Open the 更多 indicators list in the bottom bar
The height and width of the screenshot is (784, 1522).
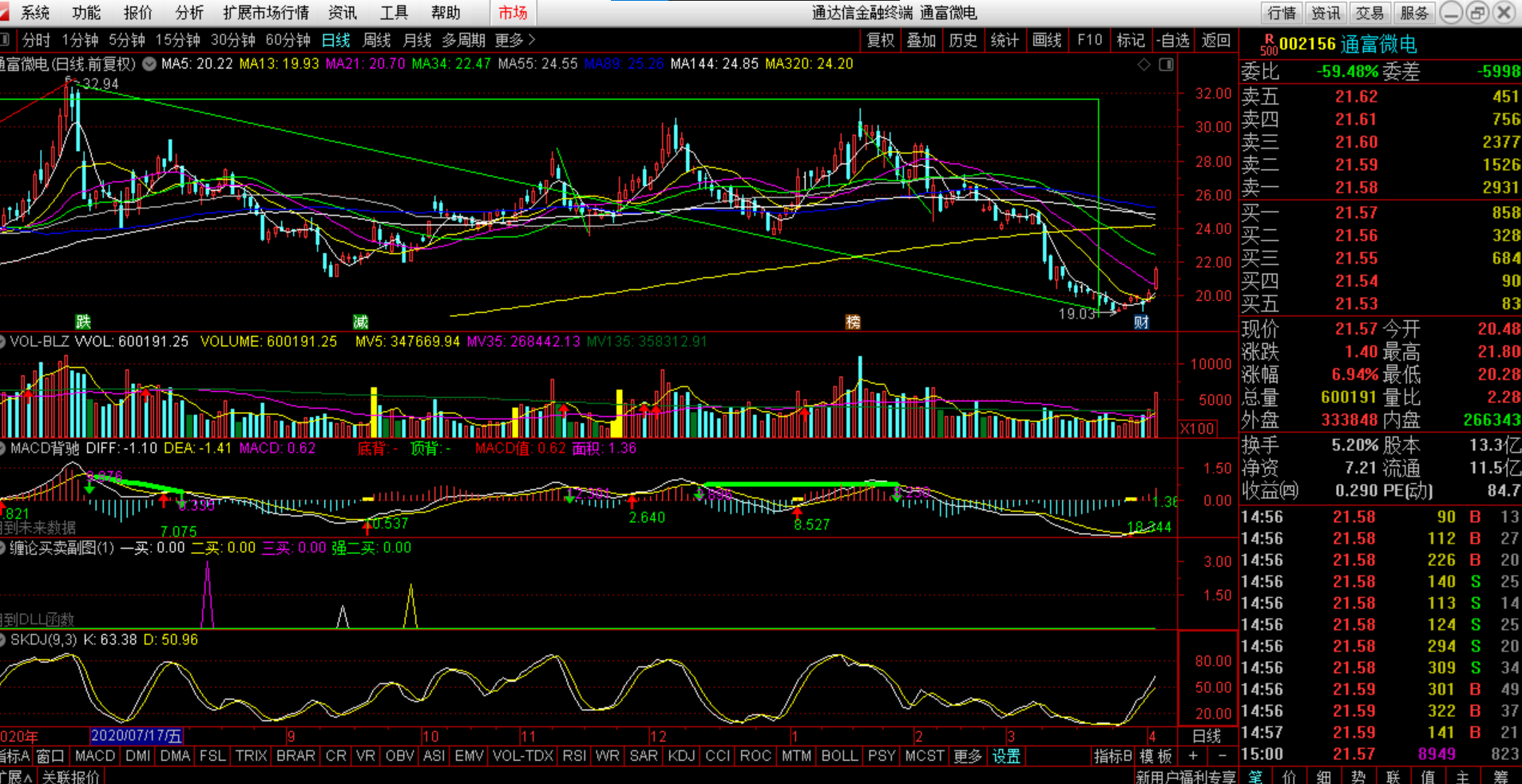click(967, 755)
